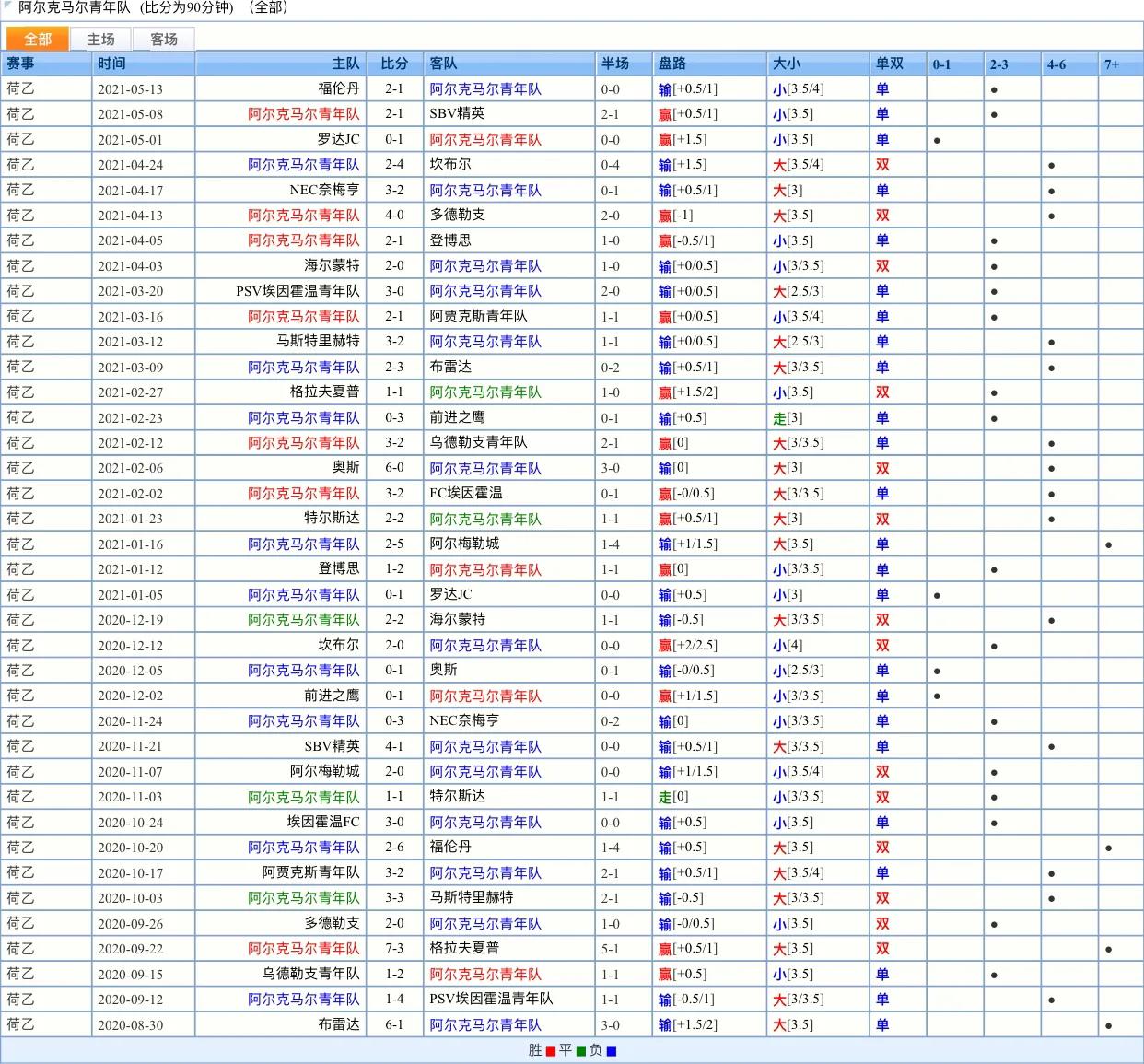Click the 时间 column header

pyautogui.click(x=111, y=64)
